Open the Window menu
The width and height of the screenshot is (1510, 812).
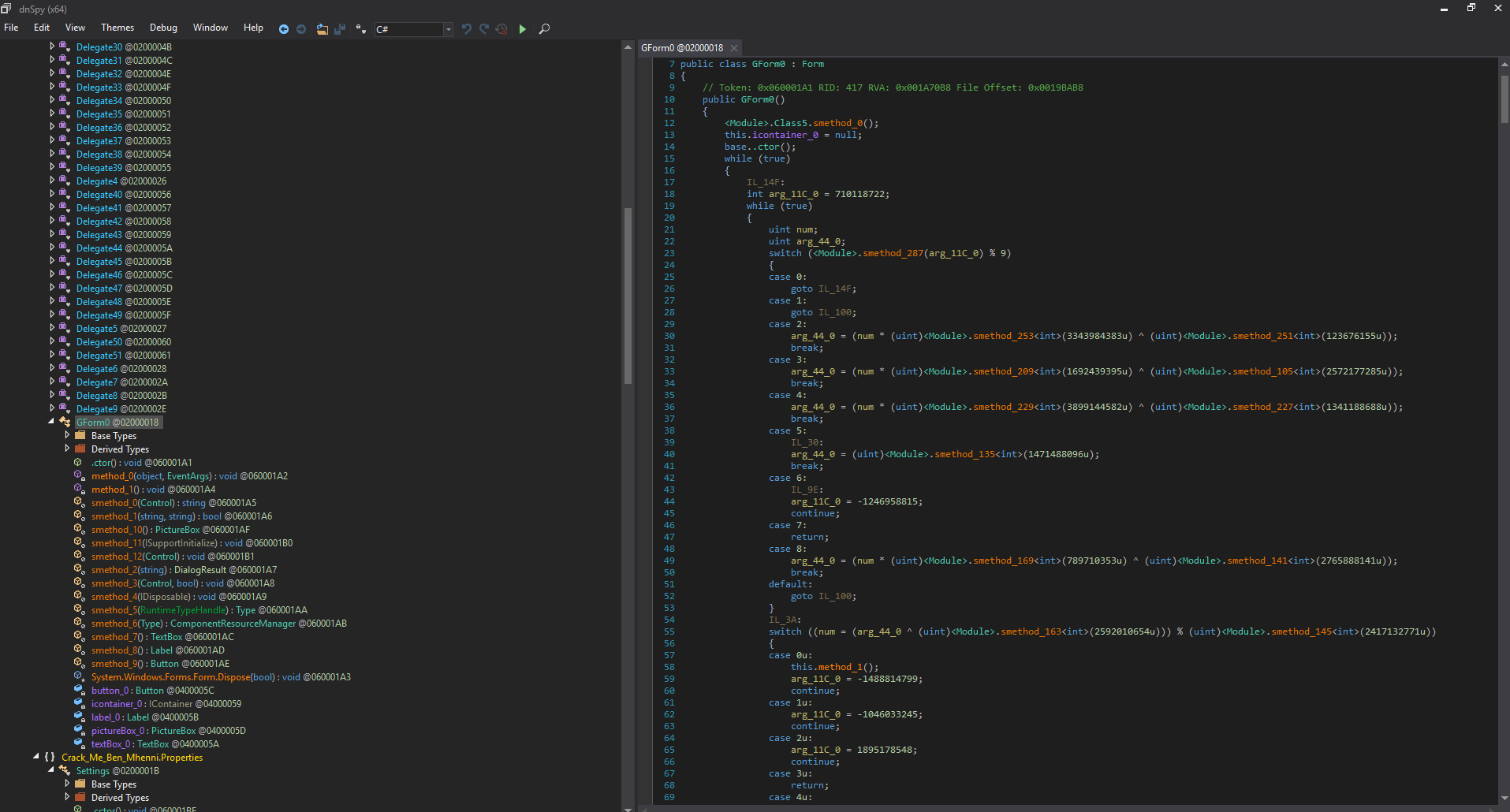[211, 28]
